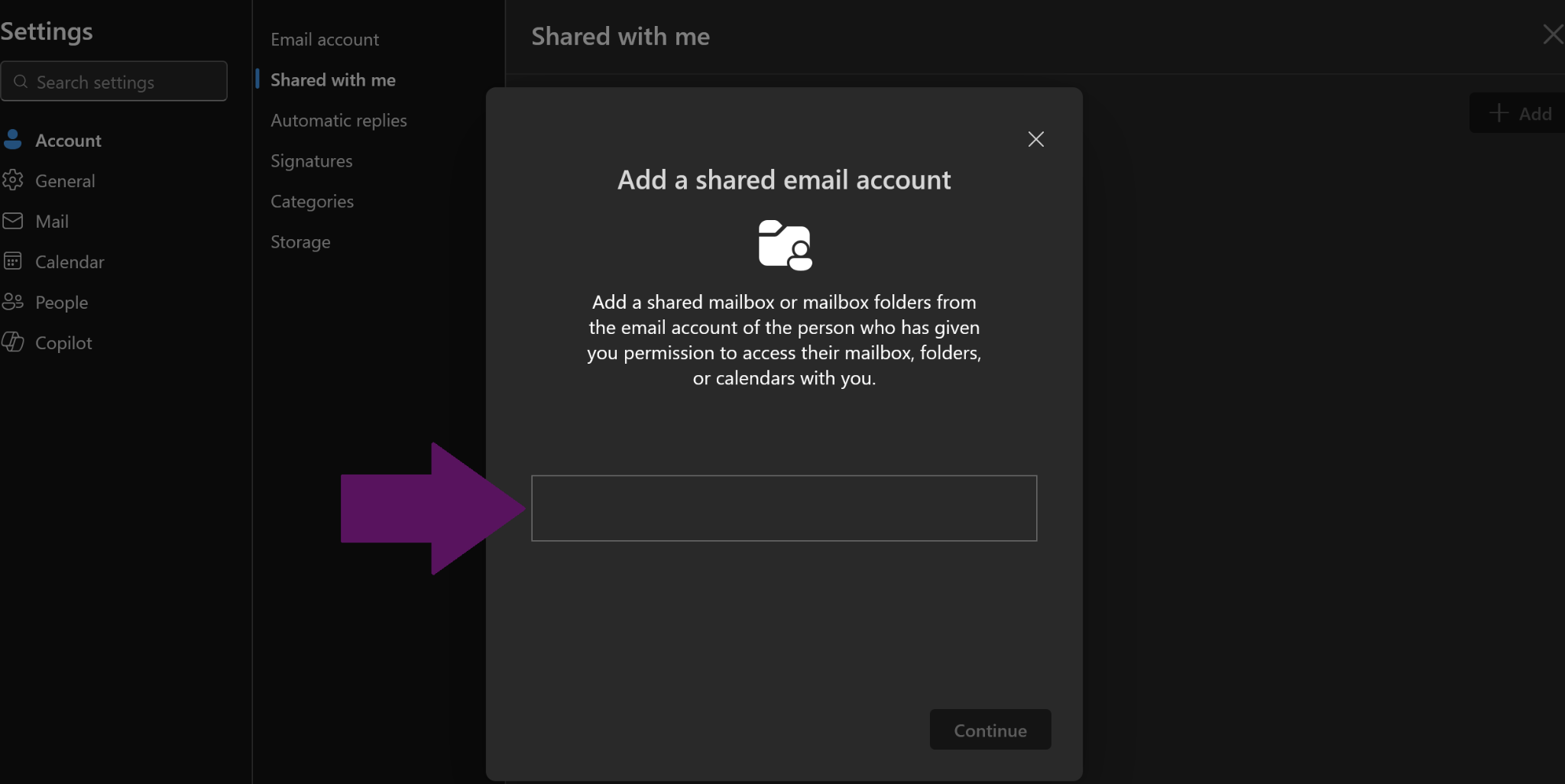Image resolution: width=1565 pixels, height=784 pixels.
Task: Click the 'Settings' title text
Action: tap(46, 31)
